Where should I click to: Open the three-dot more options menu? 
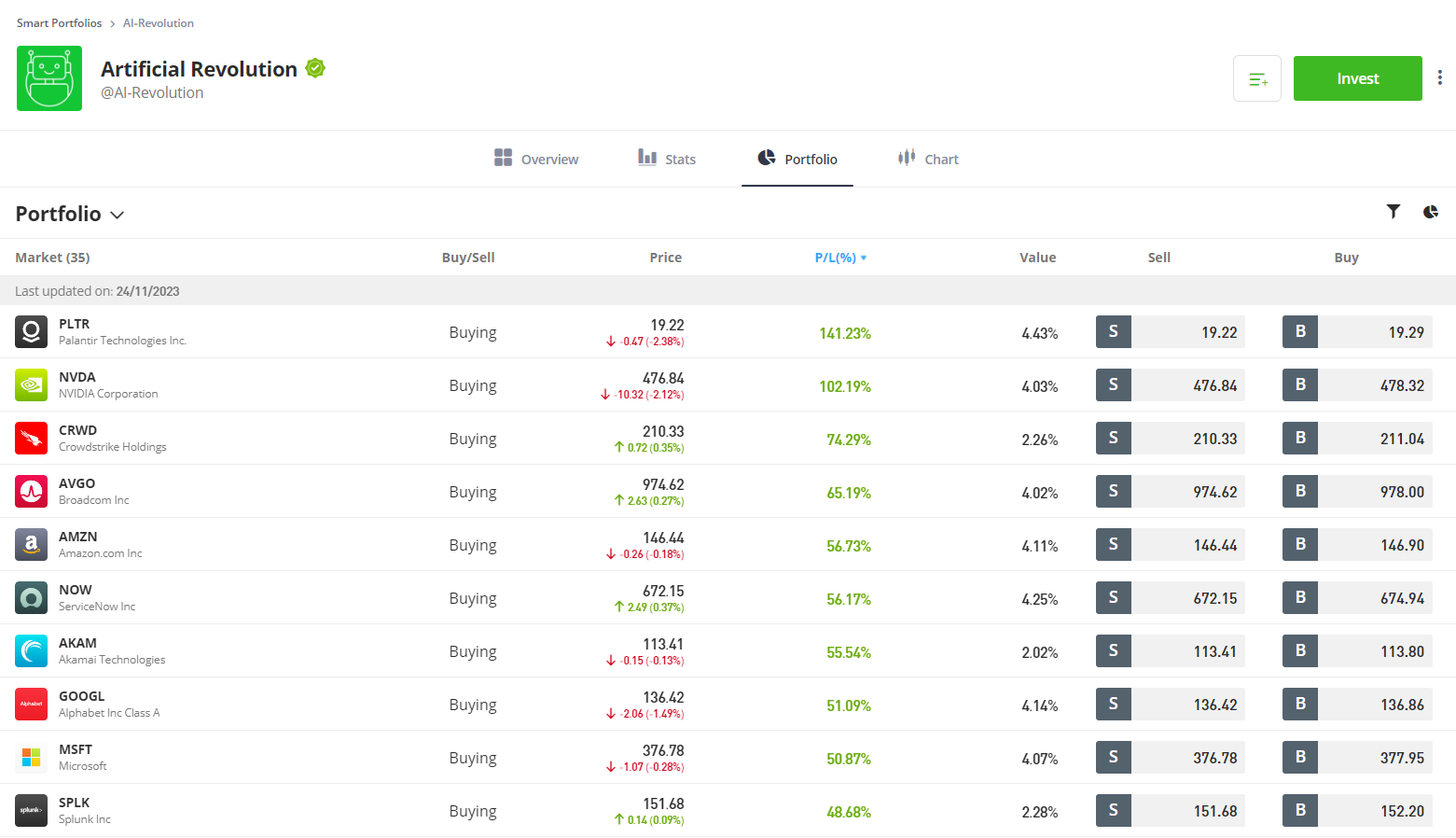pos(1439,78)
